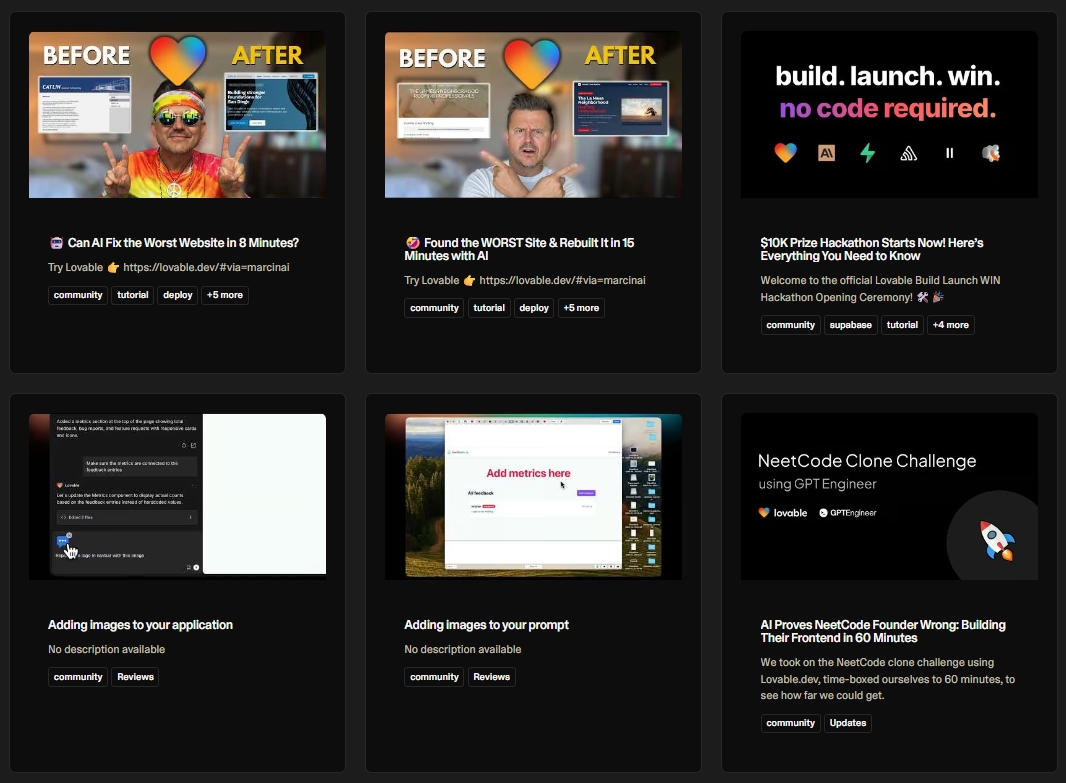1066x783 pixels.
Task: Click 'No description available' under images to application
Action: point(107,649)
